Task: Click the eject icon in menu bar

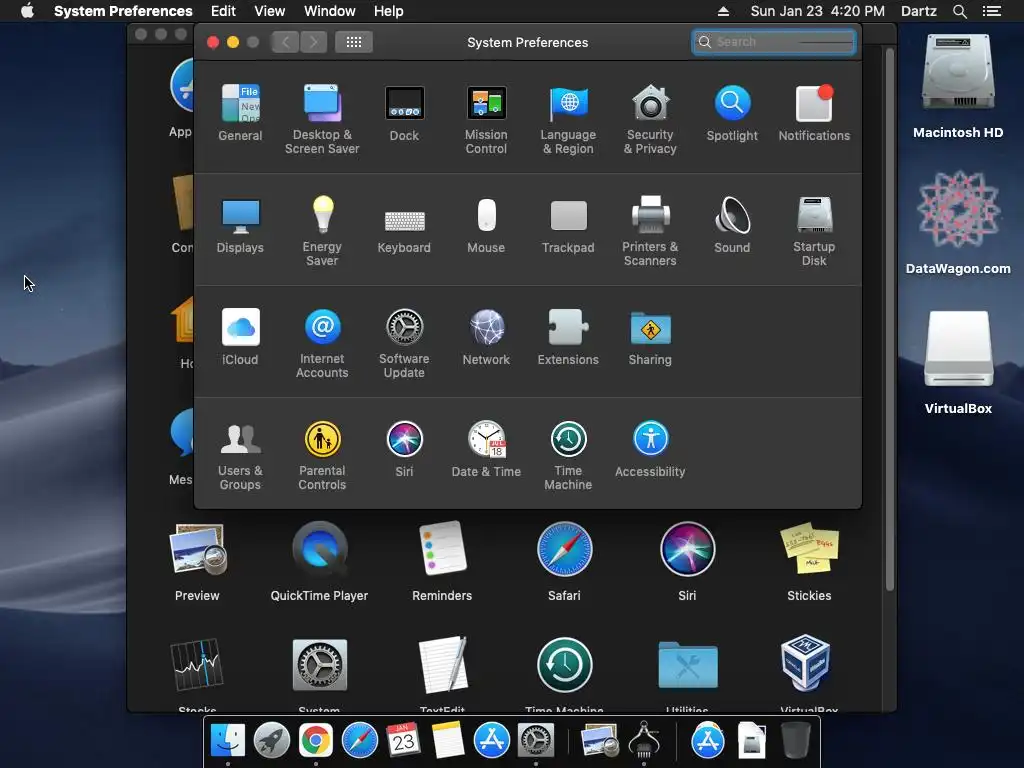Action: pyautogui.click(x=723, y=11)
